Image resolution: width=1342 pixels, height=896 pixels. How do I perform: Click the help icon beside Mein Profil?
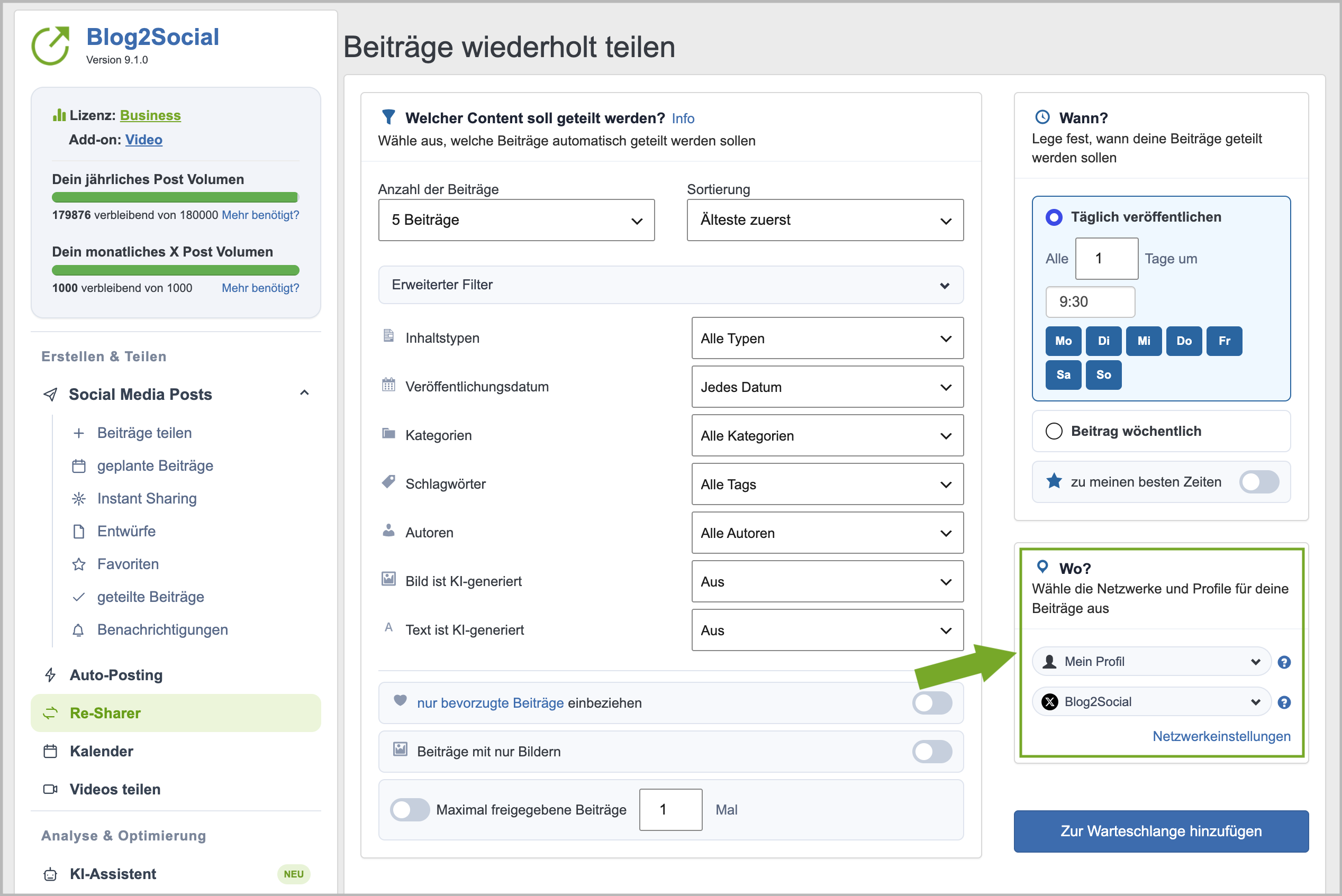[x=1284, y=662]
